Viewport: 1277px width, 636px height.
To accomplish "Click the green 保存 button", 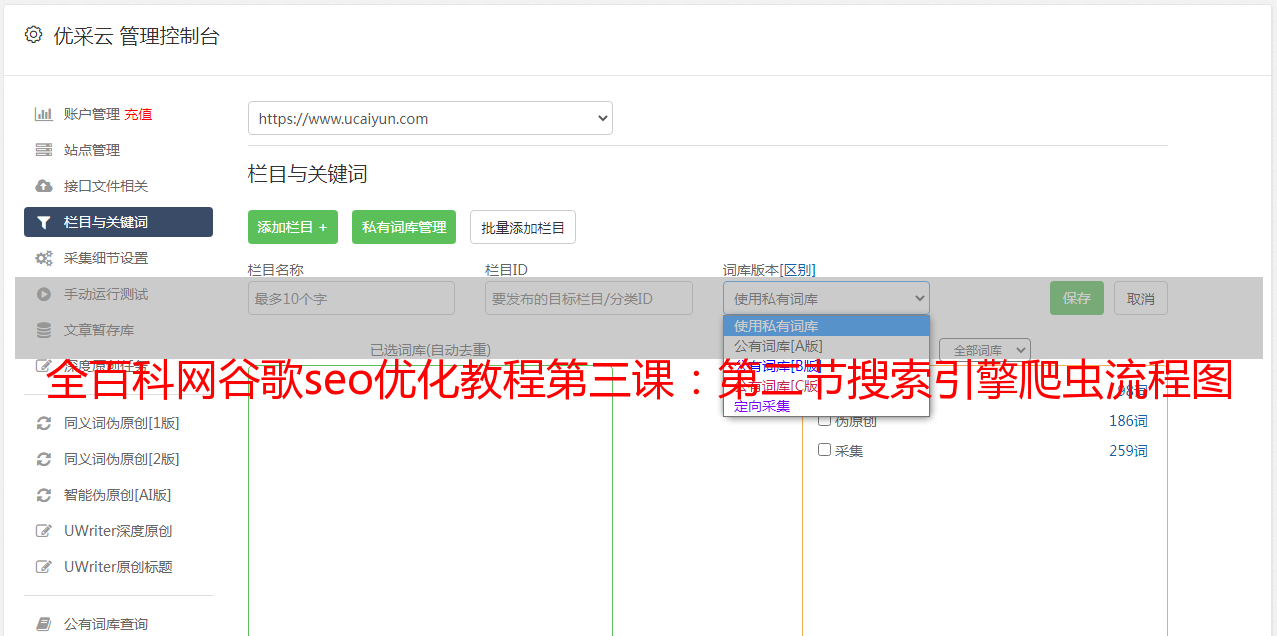I will click(1077, 298).
